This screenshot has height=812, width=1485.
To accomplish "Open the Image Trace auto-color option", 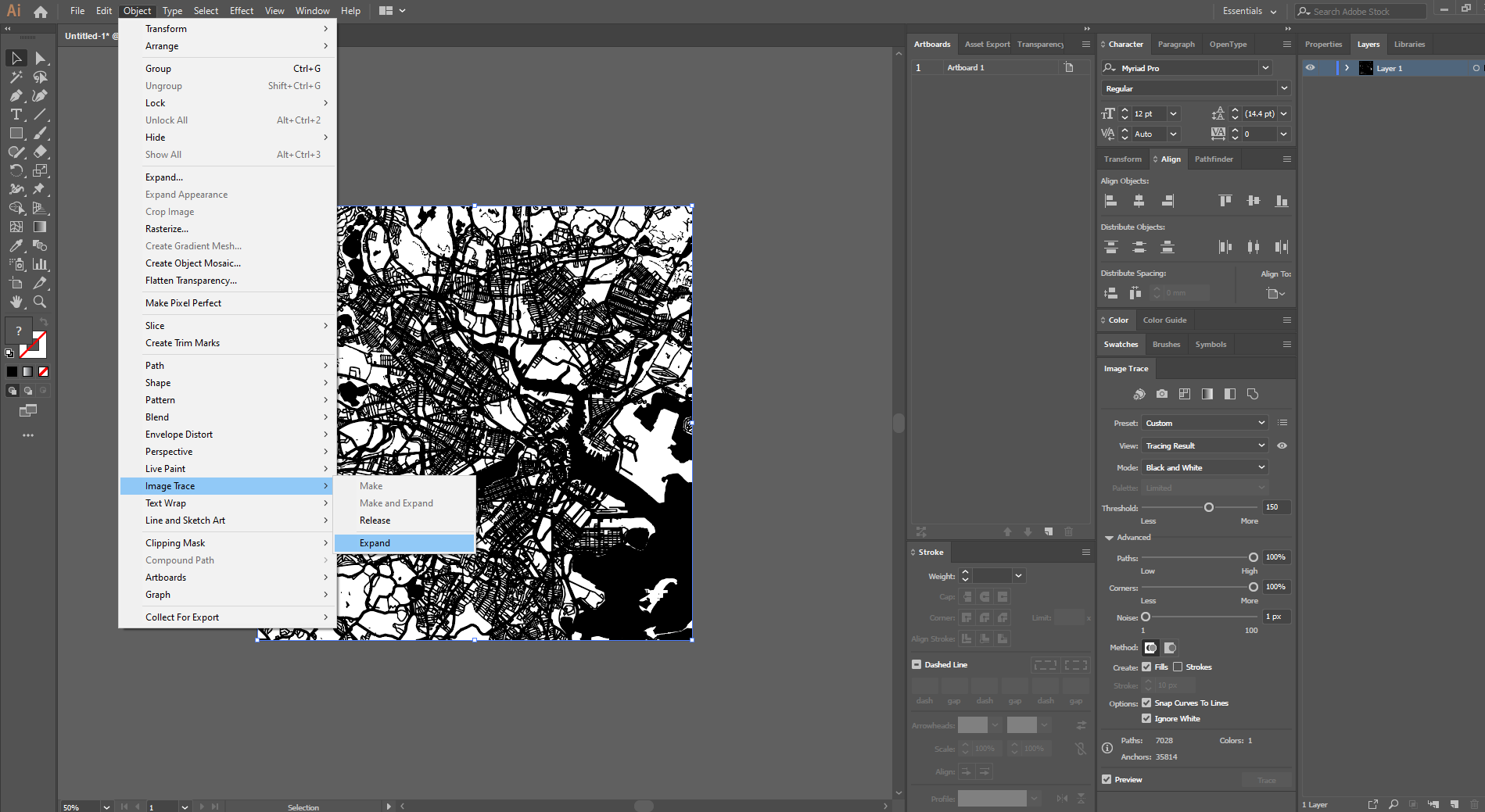I will point(1139,394).
